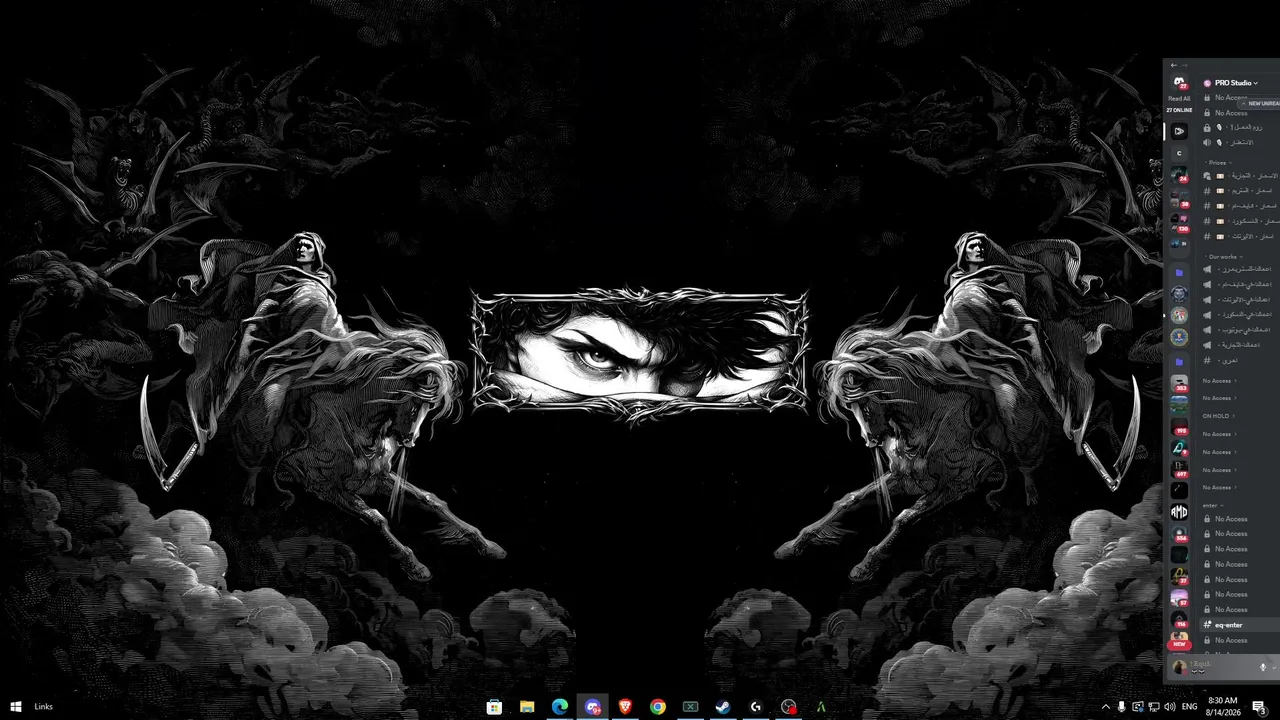This screenshot has height=720, width=1280.
Task: Open the اسعار - الدسكورد channel
Action: [x=1240, y=221]
